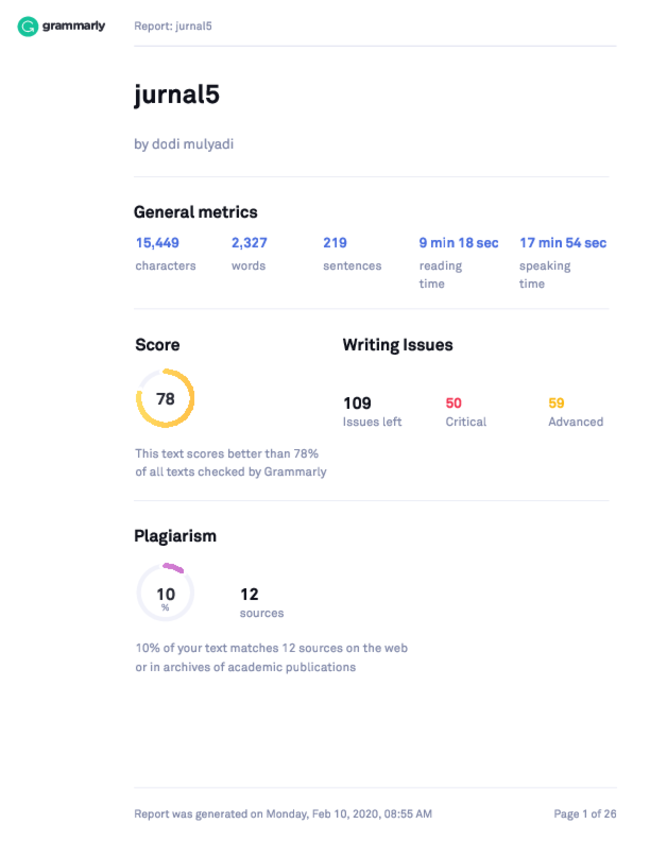Click the Plagiarism section heading
This screenshot has height=841, width=650.
click(175, 536)
